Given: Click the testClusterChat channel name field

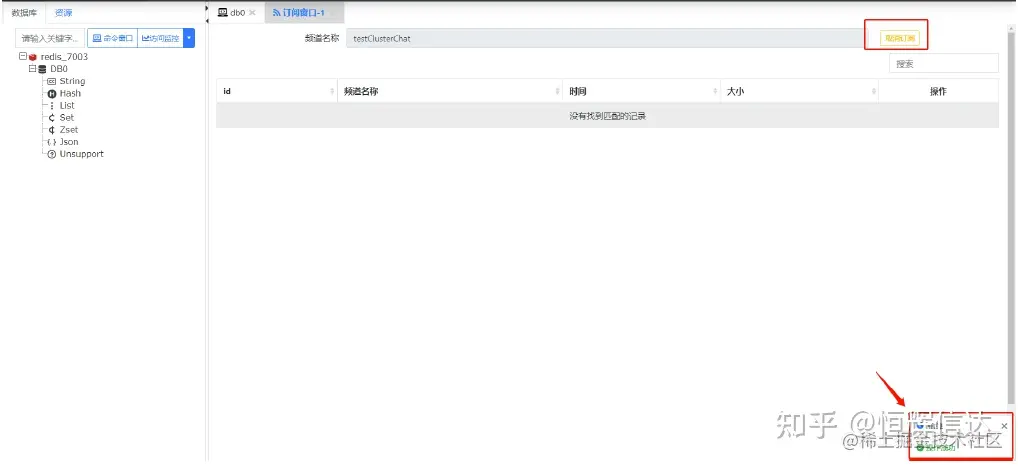Looking at the screenshot, I should pos(608,38).
